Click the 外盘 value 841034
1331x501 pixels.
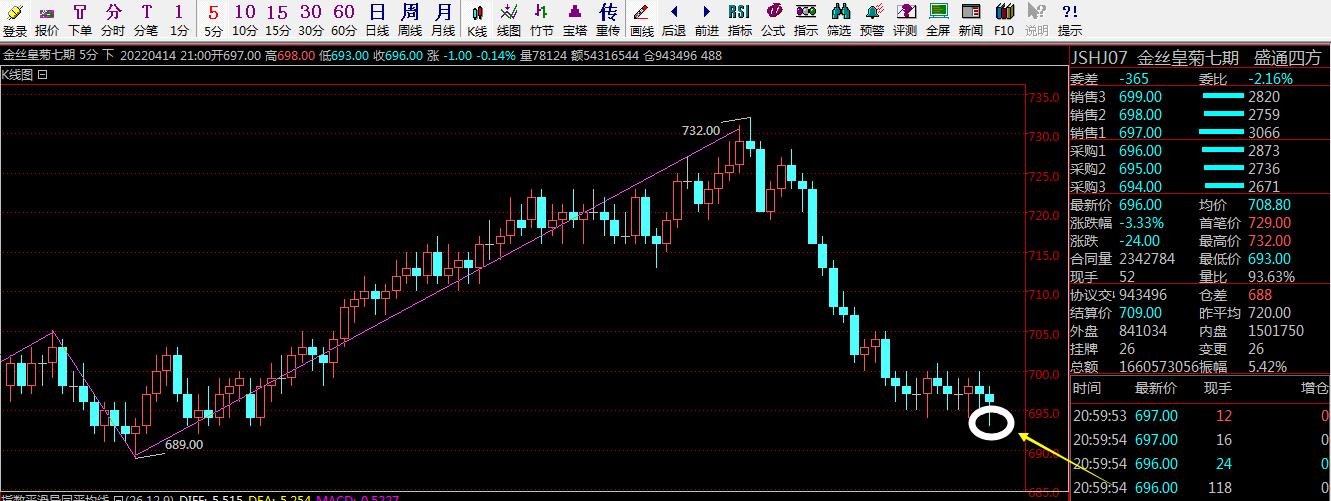click(1143, 331)
